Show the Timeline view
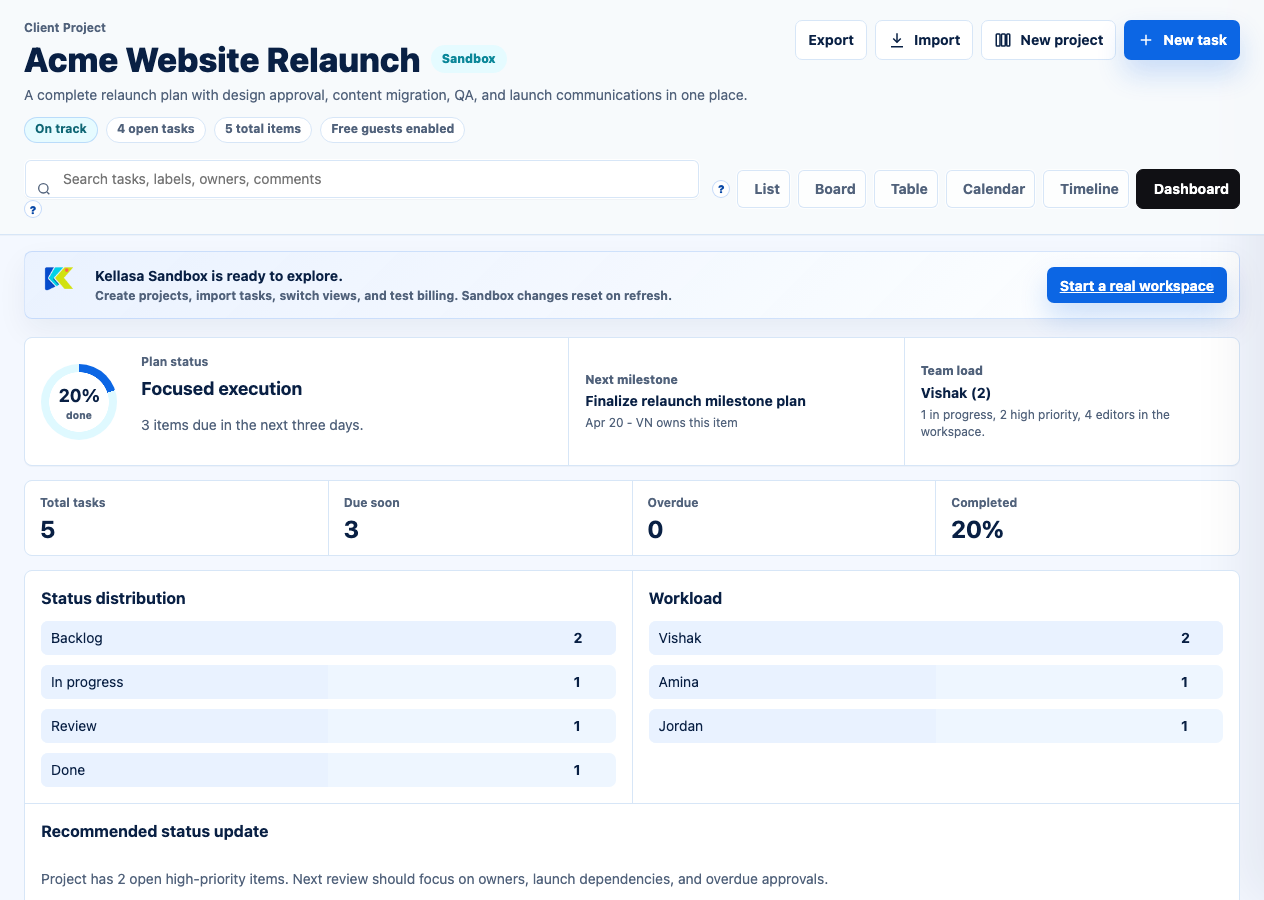 (1088, 189)
